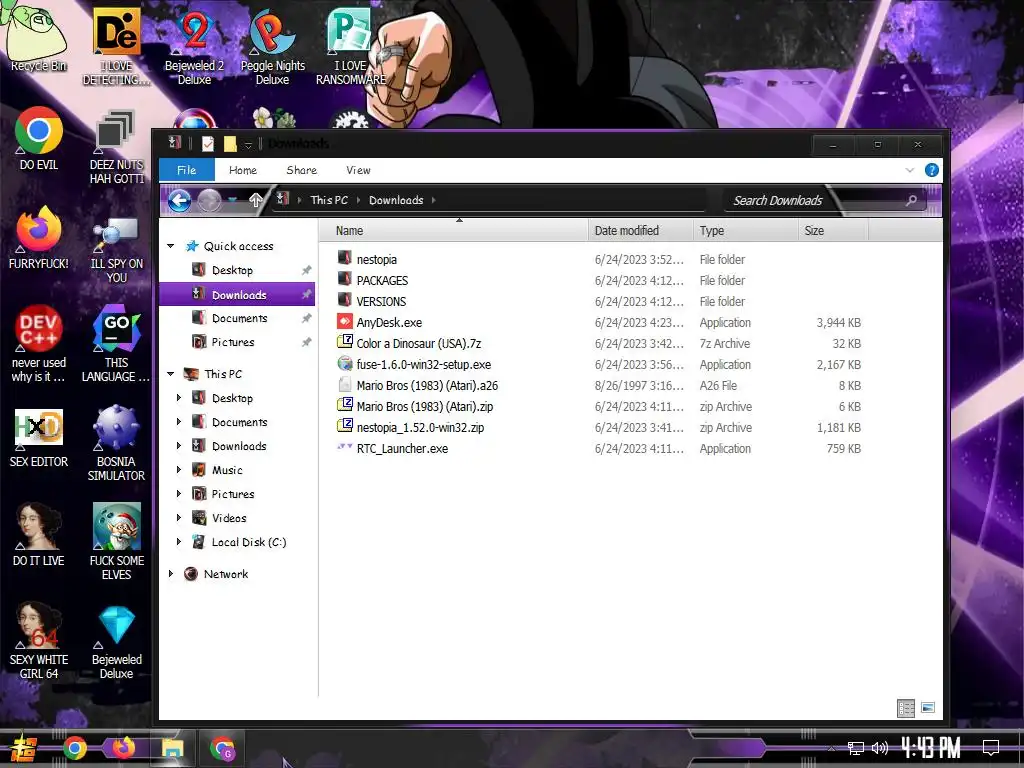Viewport: 1024px width, 768px height.
Task: Launch Bejeweled Deluxe diamond icon
Action: click(116, 642)
